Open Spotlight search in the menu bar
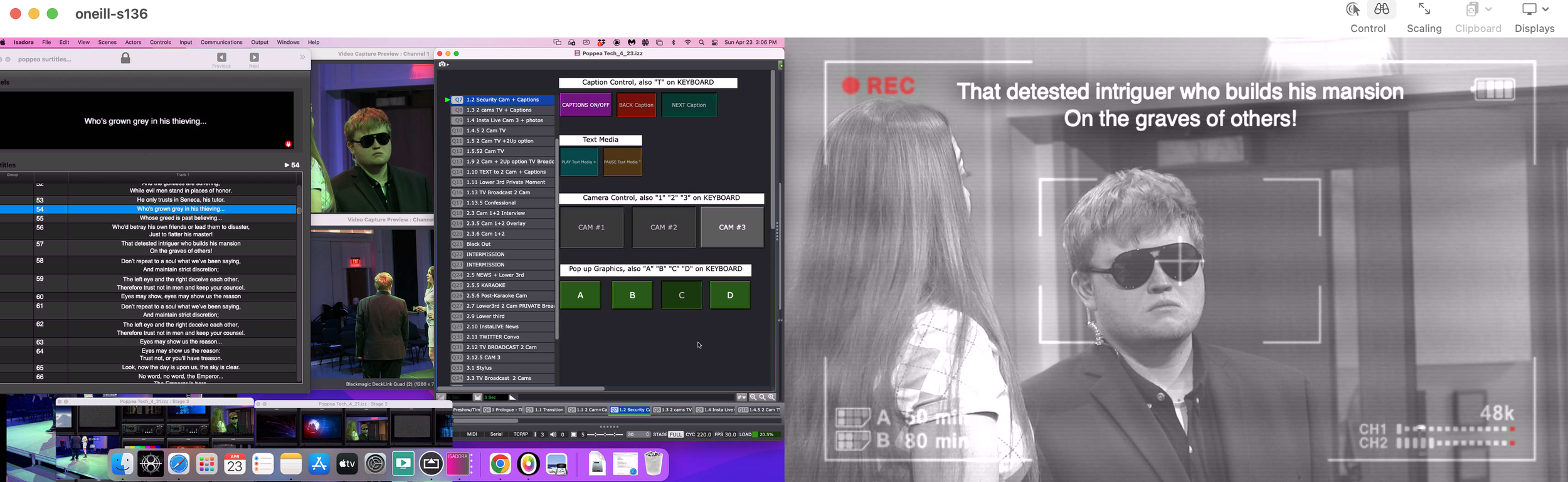The width and height of the screenshot is (1568, 482). pyautogui.click(x=701, y=43)
